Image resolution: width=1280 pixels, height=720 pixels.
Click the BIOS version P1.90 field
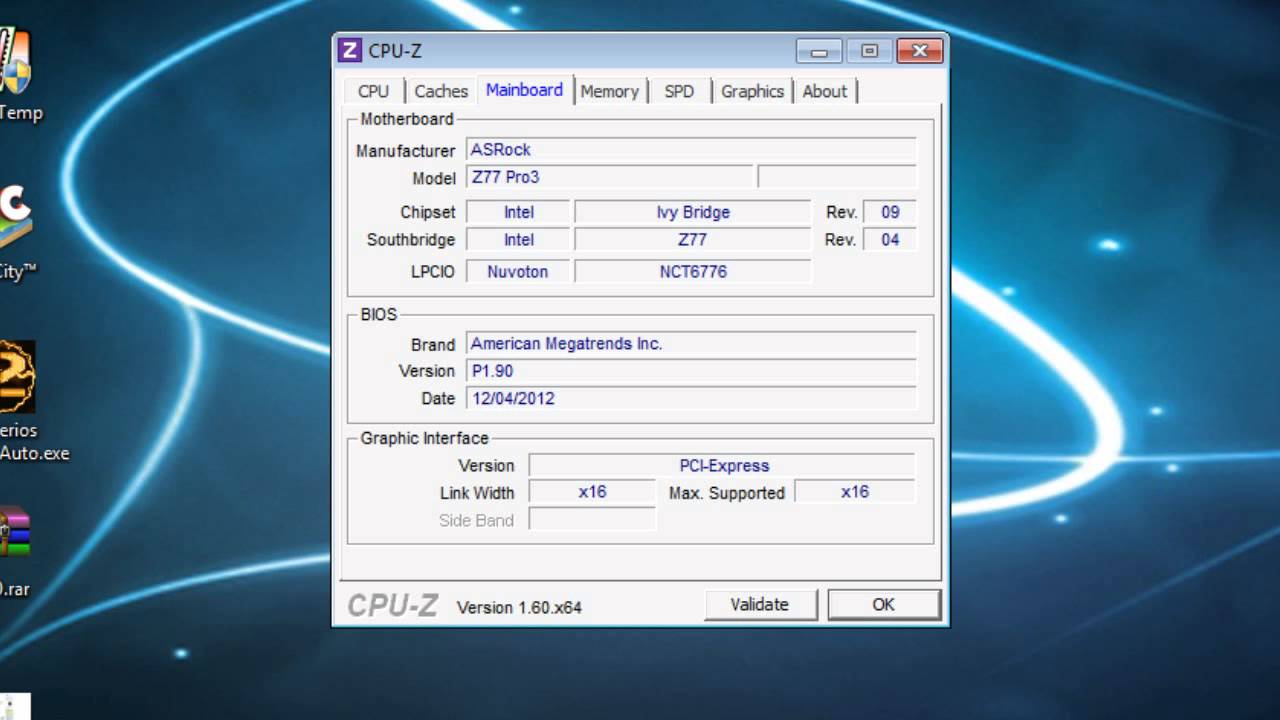pos(691,371)
